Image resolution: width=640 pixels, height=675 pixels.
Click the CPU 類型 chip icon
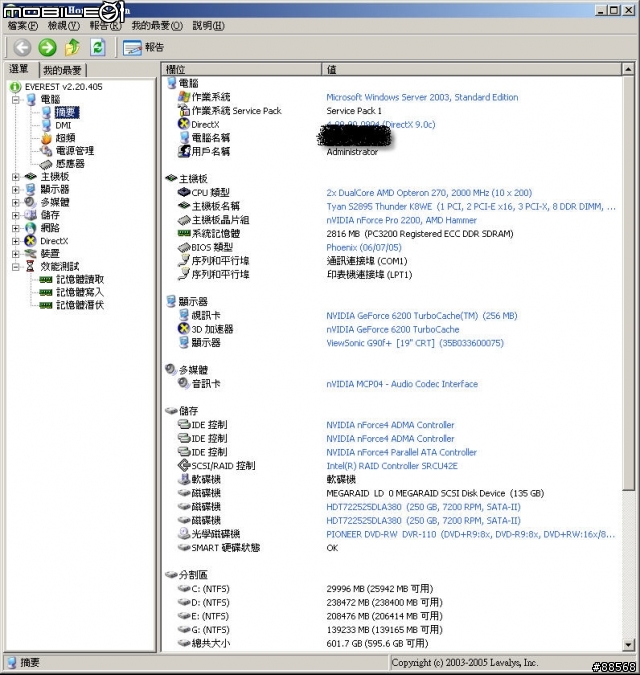[184, 192]
